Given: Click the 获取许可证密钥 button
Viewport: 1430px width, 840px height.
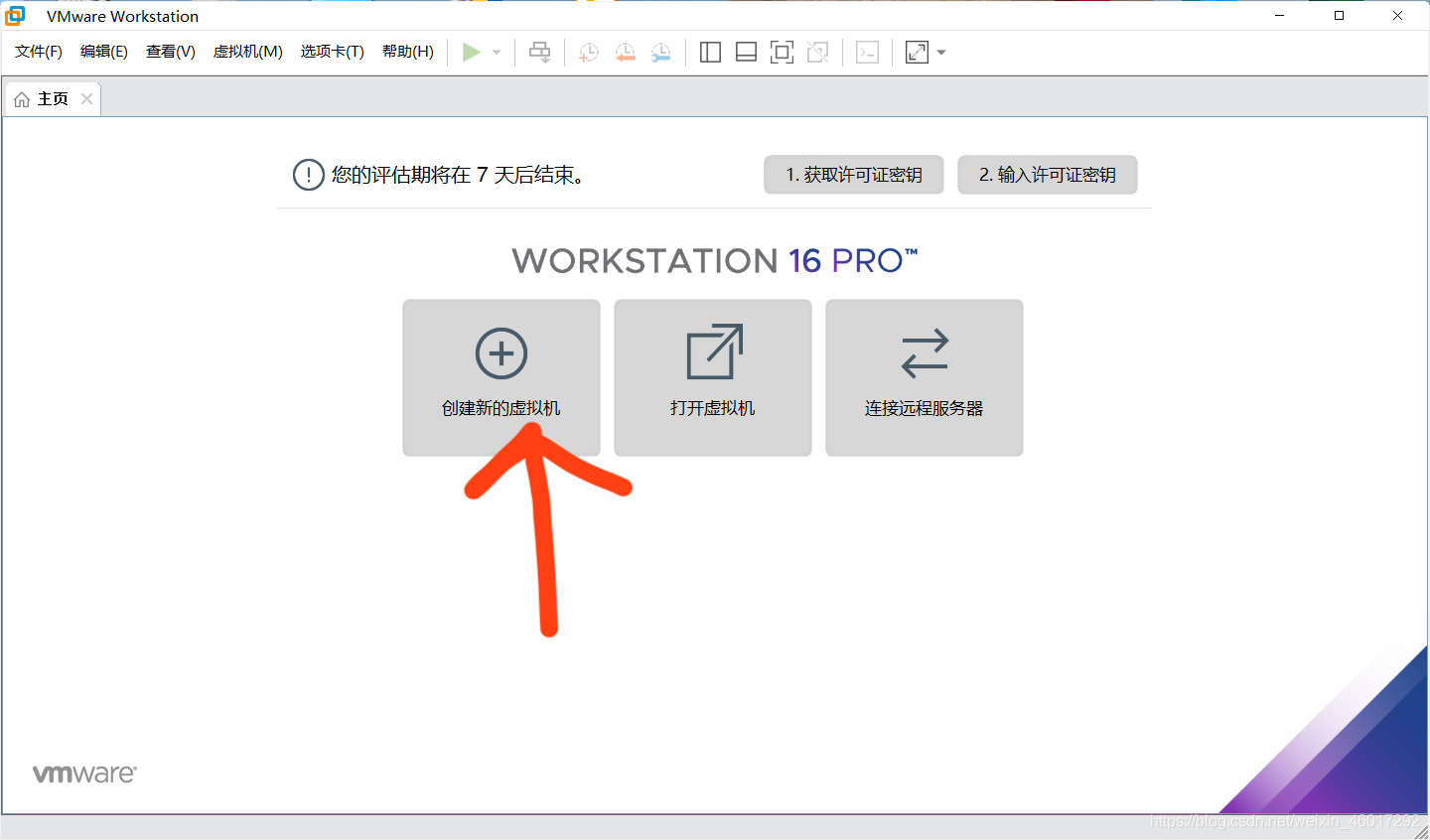Looking at the screenshot, I should 854,175.
